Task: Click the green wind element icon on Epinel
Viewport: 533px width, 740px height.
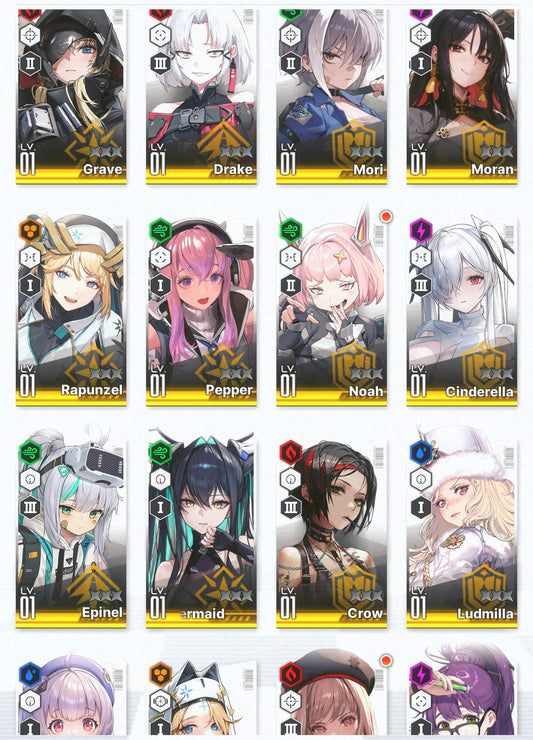Action: coord(30,452)
